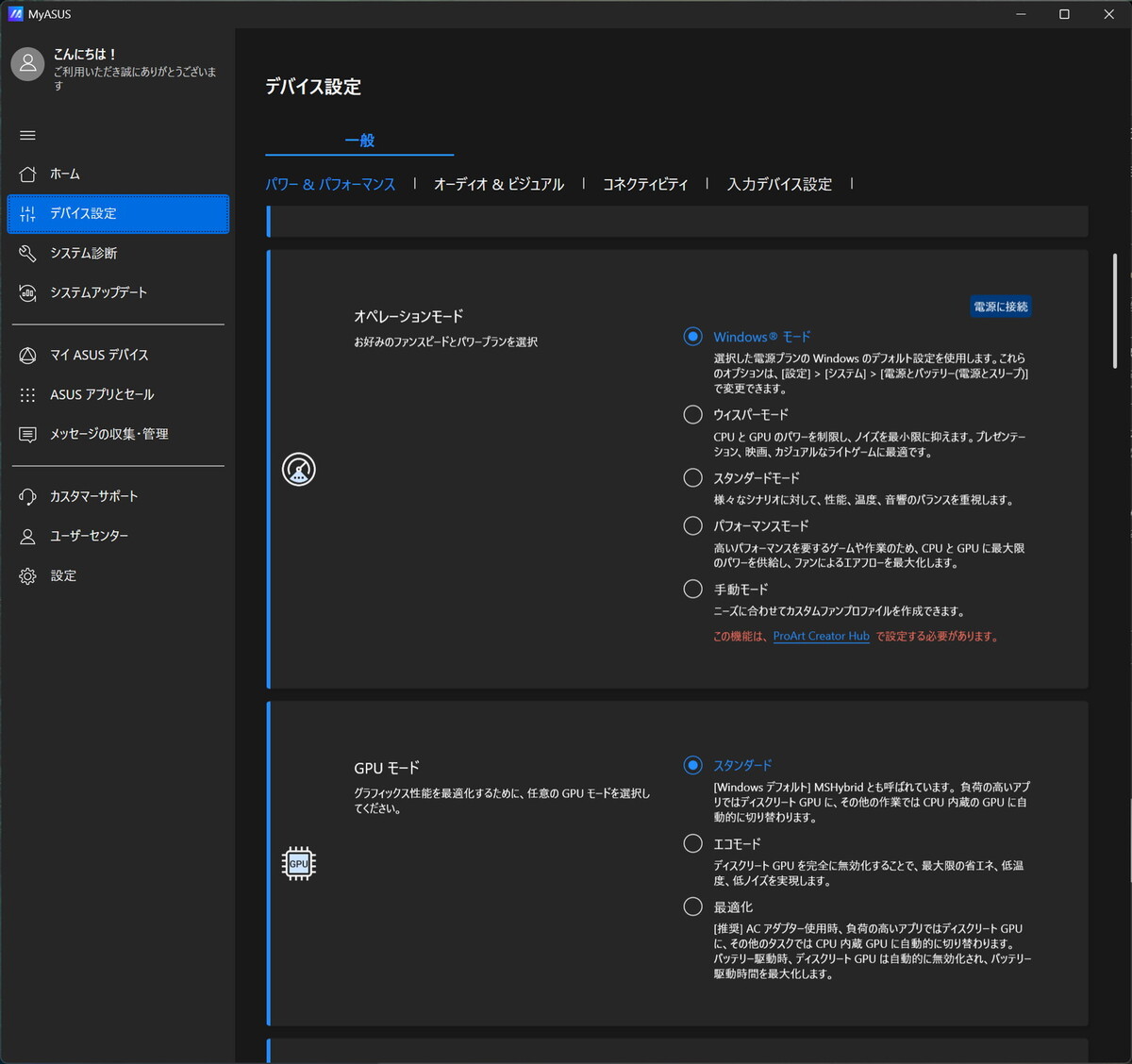Select the GPU 最適化 radio button
The height and width of the screenshot is (1064, 1132).
(693, 906)
